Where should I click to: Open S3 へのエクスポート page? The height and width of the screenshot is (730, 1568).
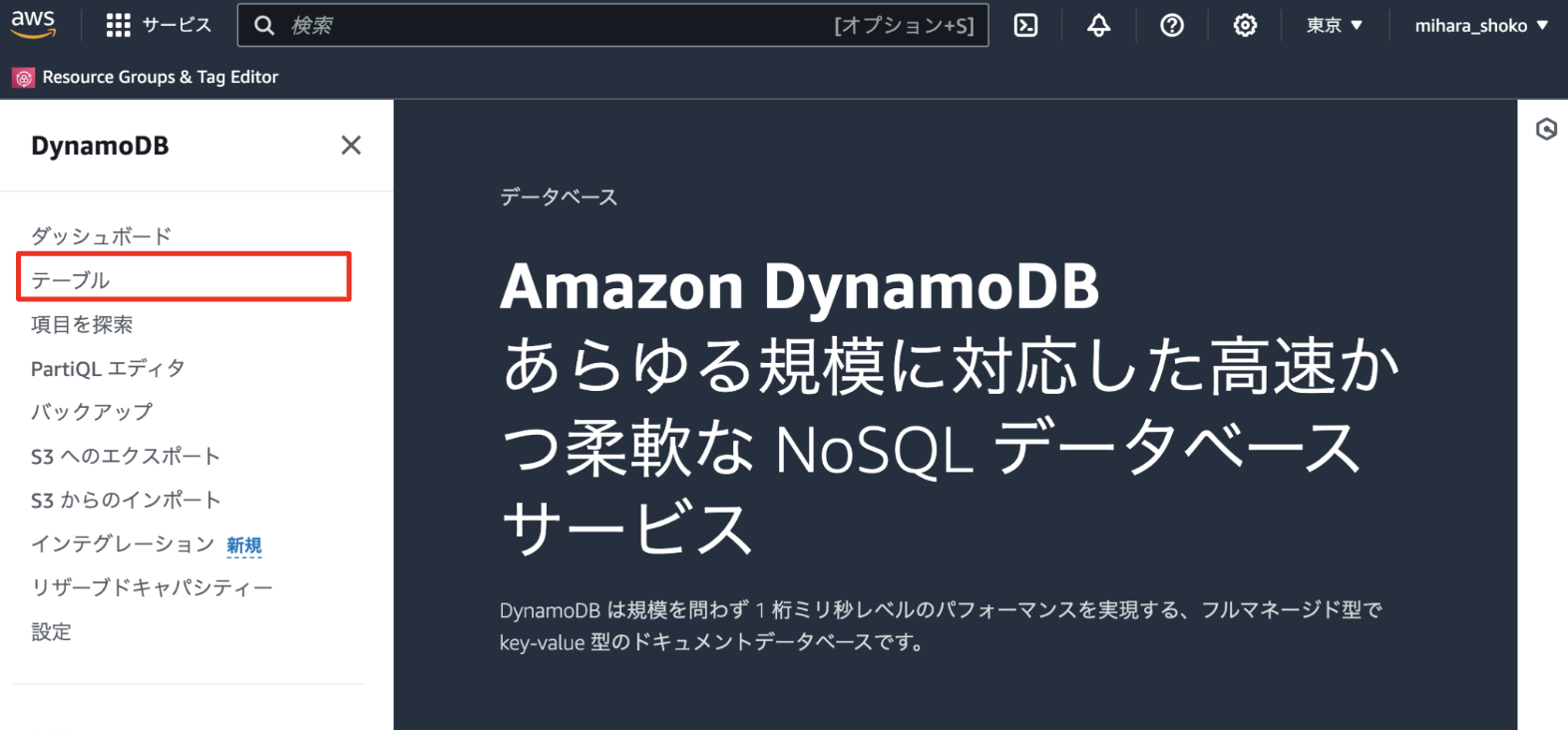pos(125,456)
